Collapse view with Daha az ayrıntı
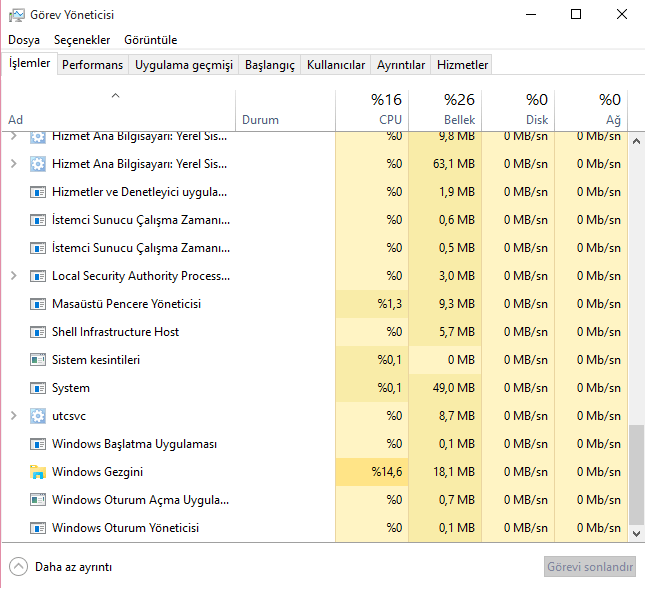This screenshot has height=589, width=645. click(x=61, y=567)
